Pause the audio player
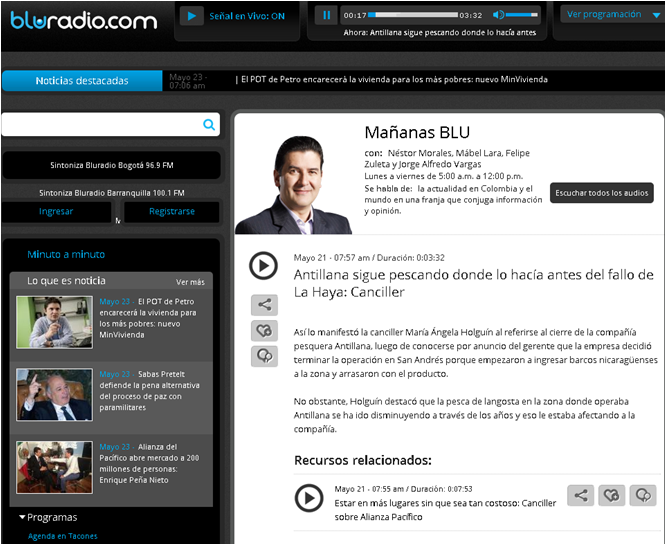This screenshot has width=666, height=545. (326, 15)
